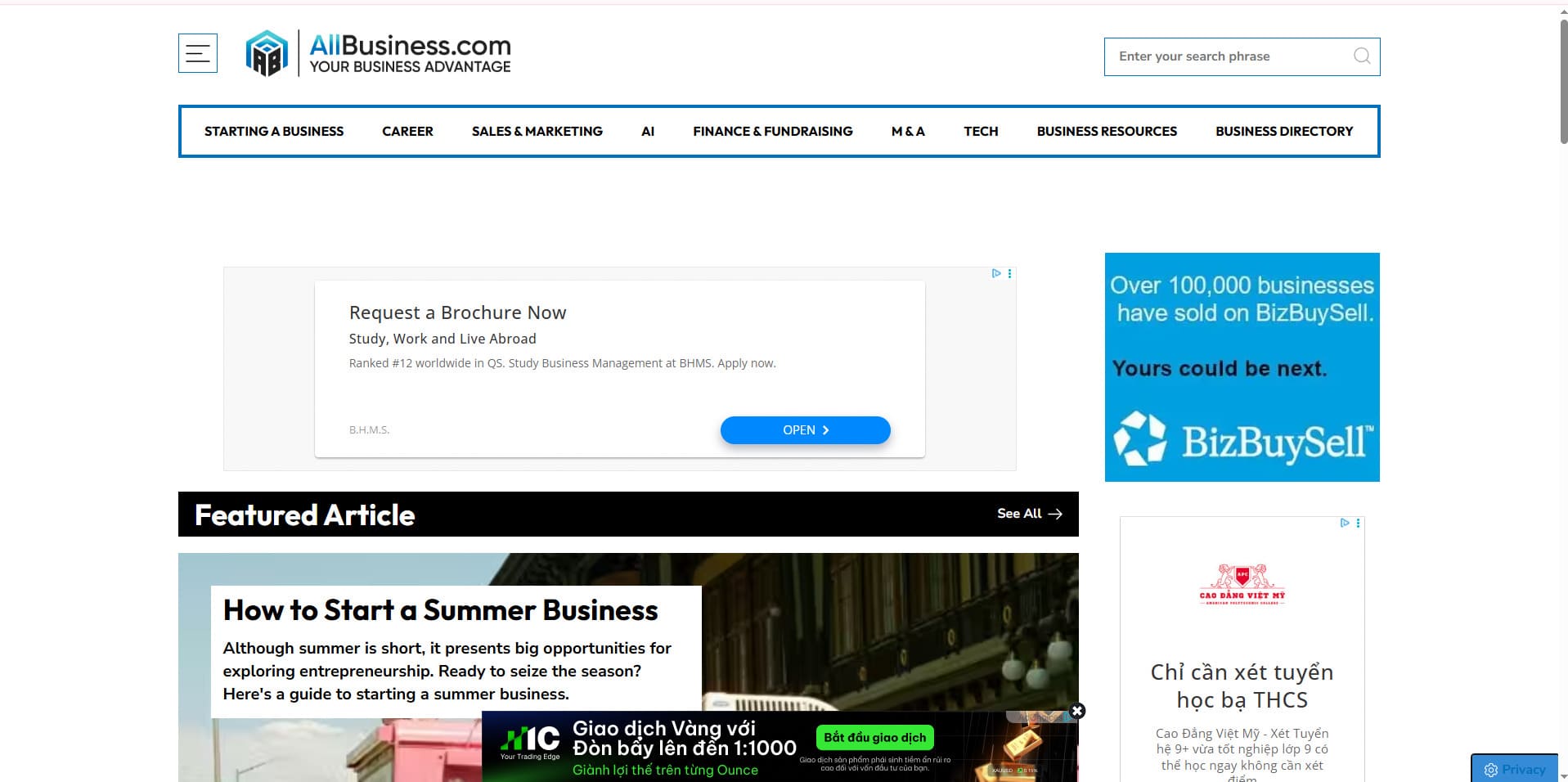The height and width of the screenshot is (782, 1568).
Task: Click the B.H.M.S. advertiser label
Action: 369,430
